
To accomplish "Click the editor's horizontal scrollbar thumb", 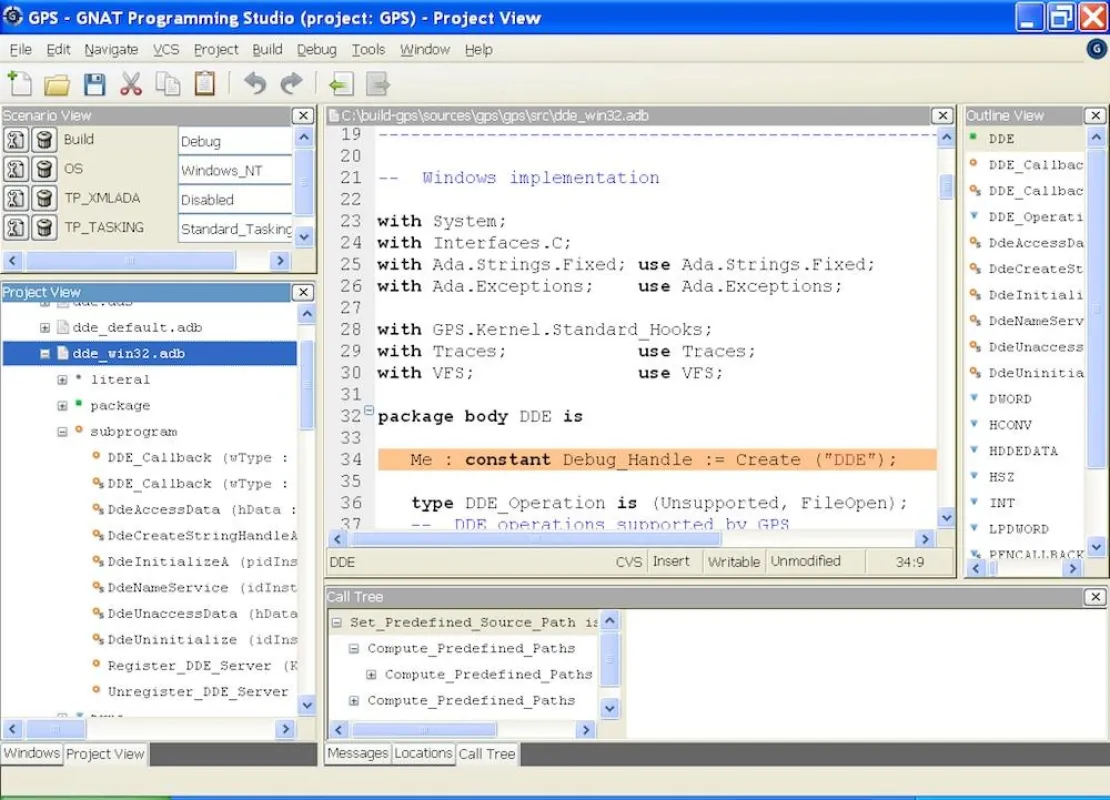I will click(536, 539).
